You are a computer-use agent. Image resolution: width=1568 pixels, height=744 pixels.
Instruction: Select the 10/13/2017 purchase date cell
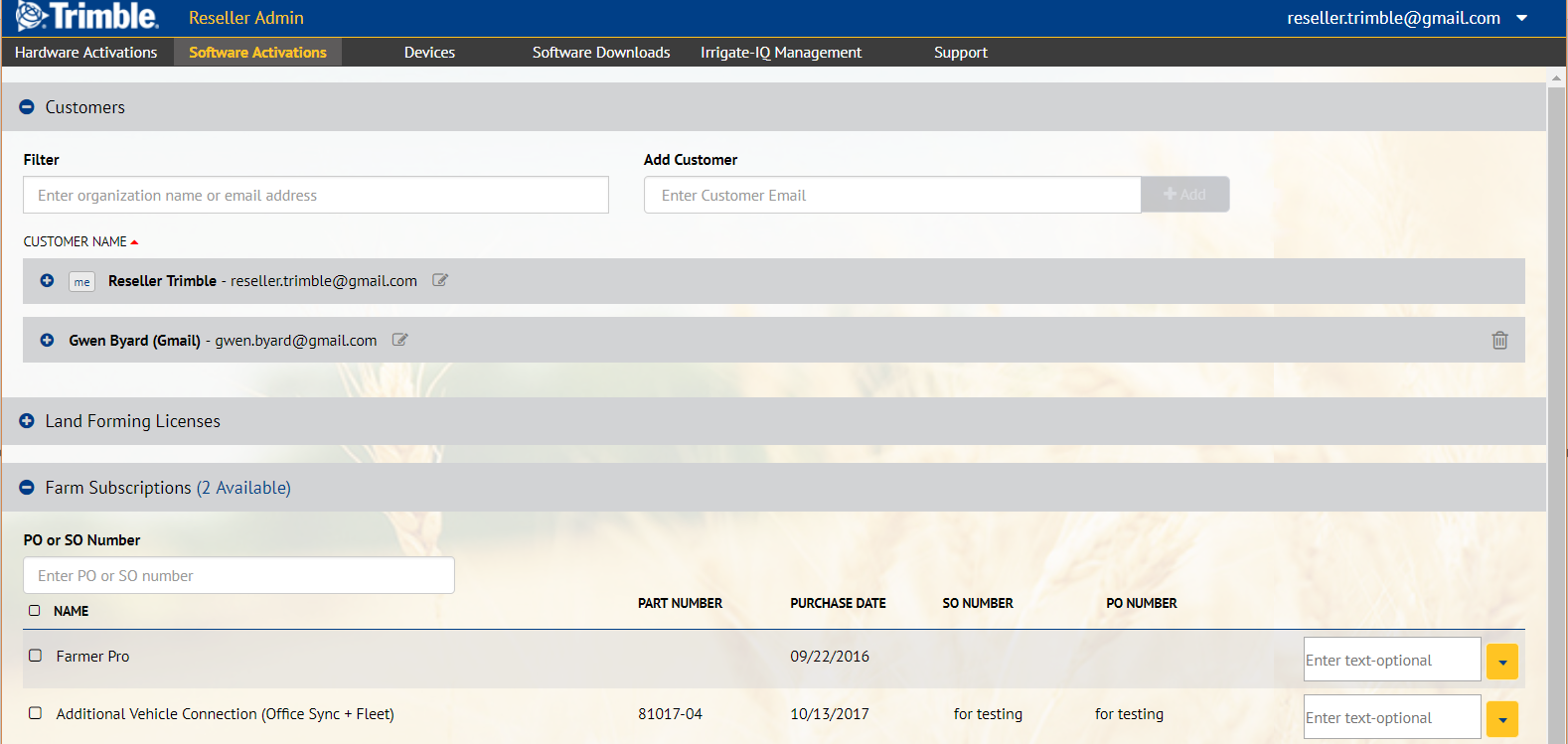tap(830, 714)
